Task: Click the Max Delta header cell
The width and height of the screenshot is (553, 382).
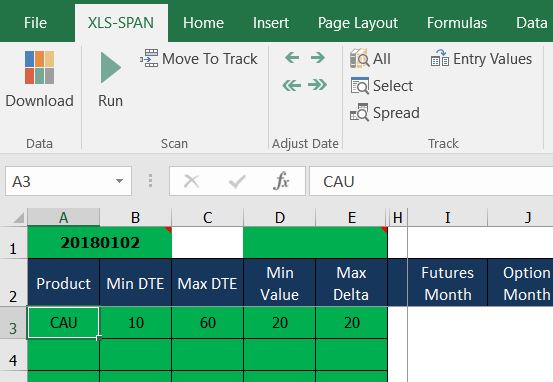Action: point(352,283)
